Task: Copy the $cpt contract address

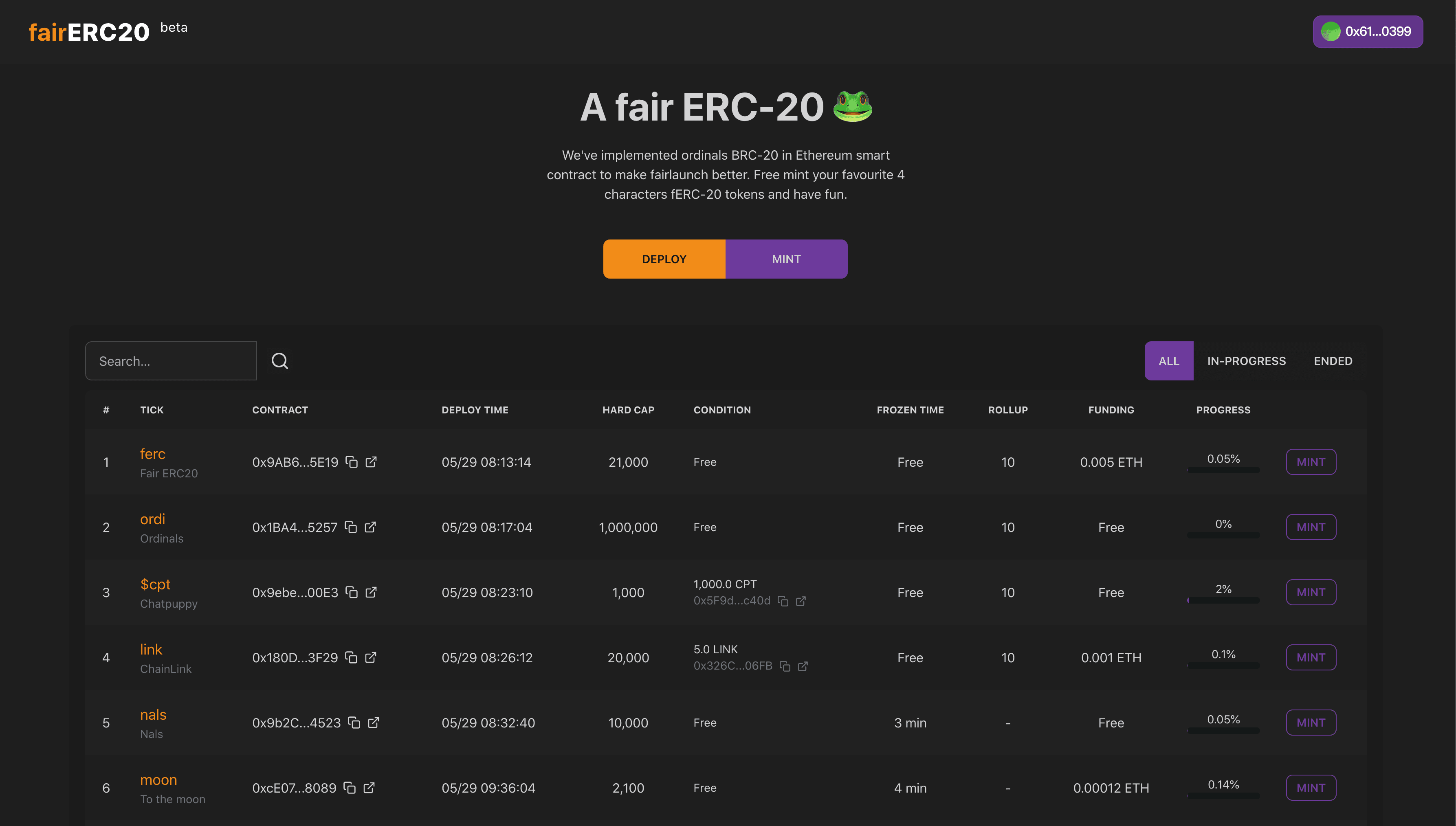Action: click(x=352, y=592)
